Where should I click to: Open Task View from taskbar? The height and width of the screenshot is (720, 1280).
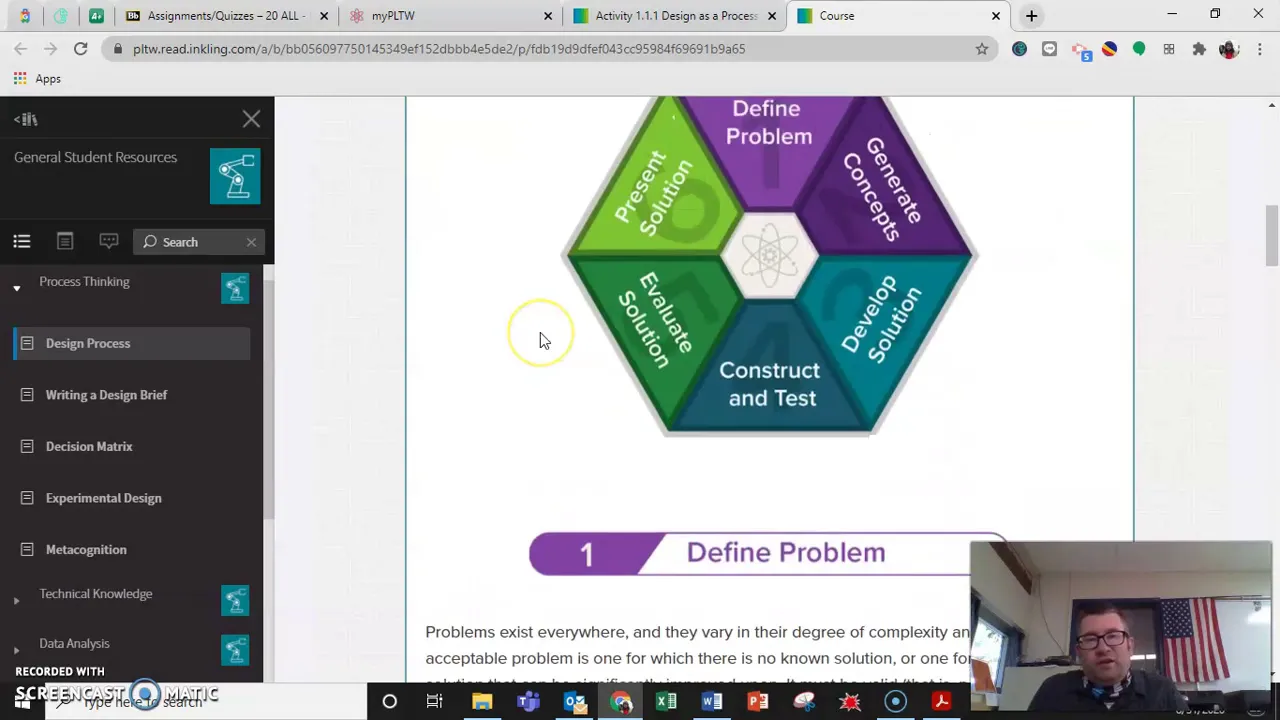pyautogui.click(x=435, y=702)
